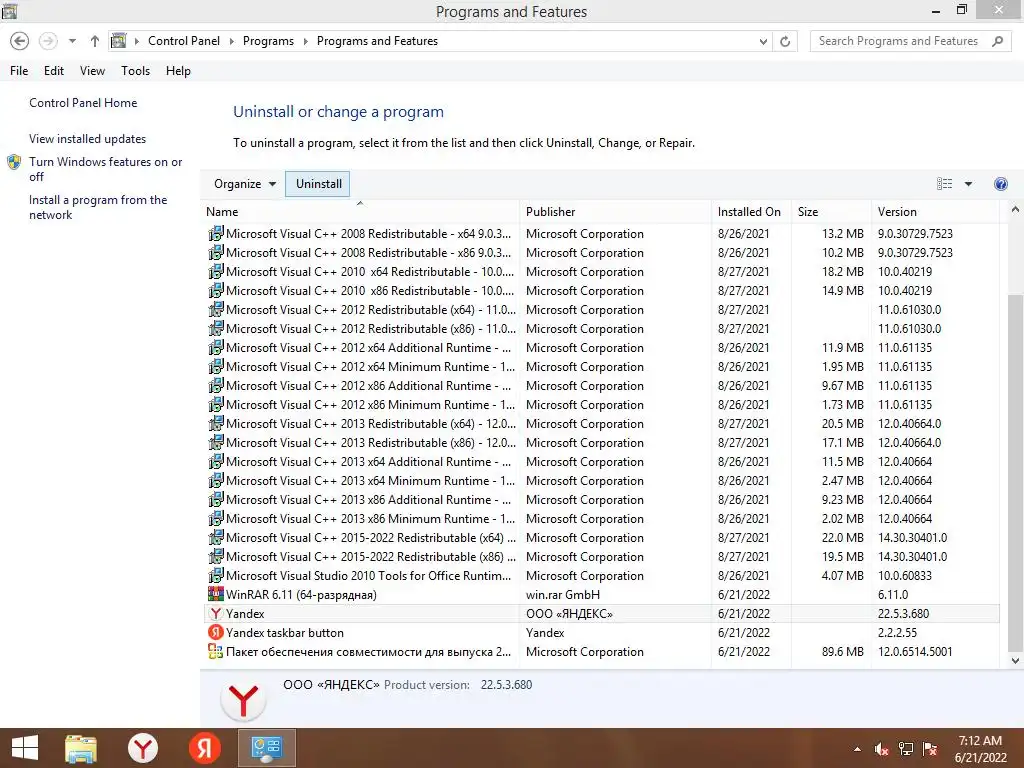Open View installed updates link
This screenshot has height=768, width=1024.
[x=88, y=138]
